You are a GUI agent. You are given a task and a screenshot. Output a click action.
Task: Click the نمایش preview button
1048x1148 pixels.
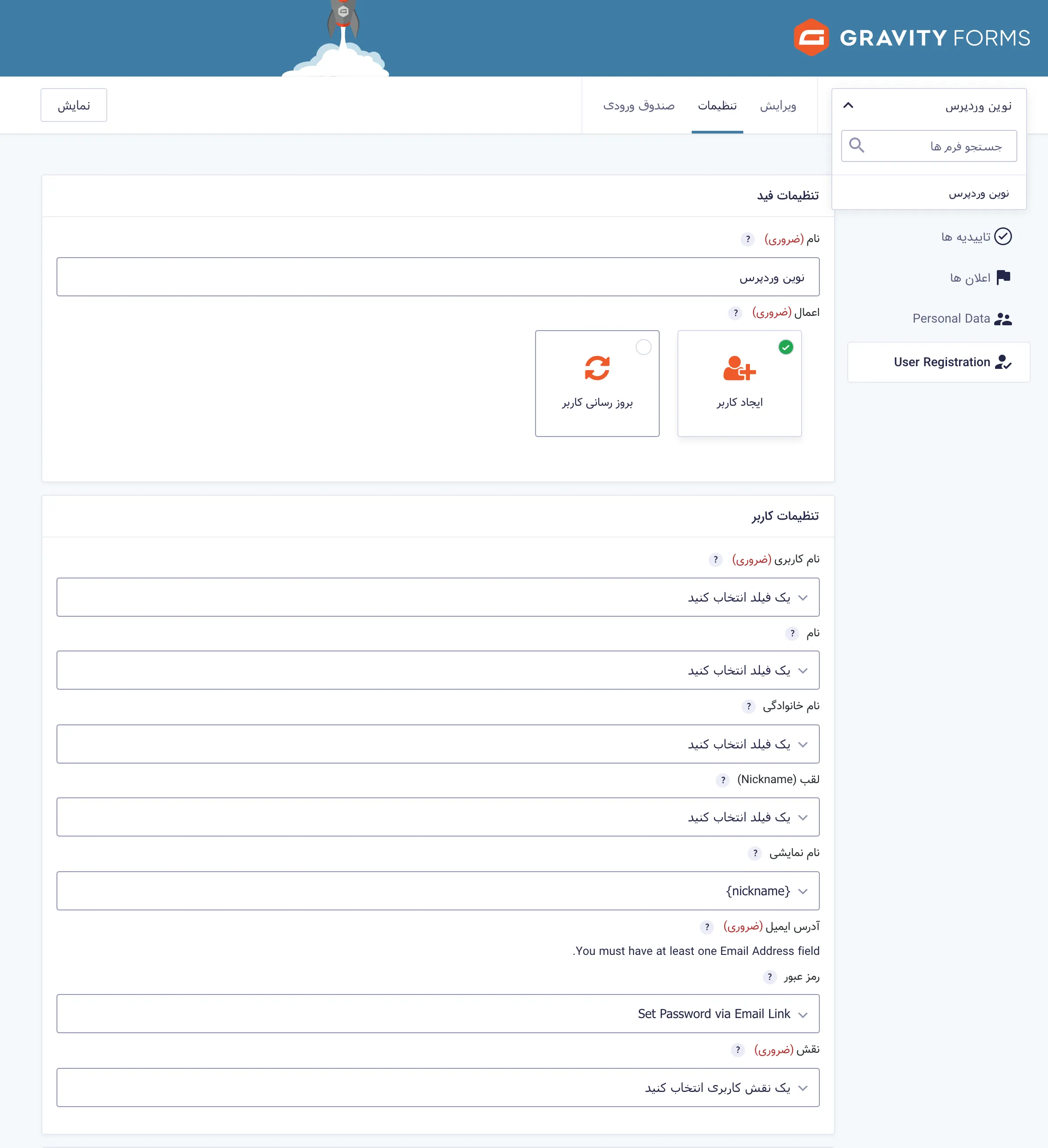coord(74,105)
